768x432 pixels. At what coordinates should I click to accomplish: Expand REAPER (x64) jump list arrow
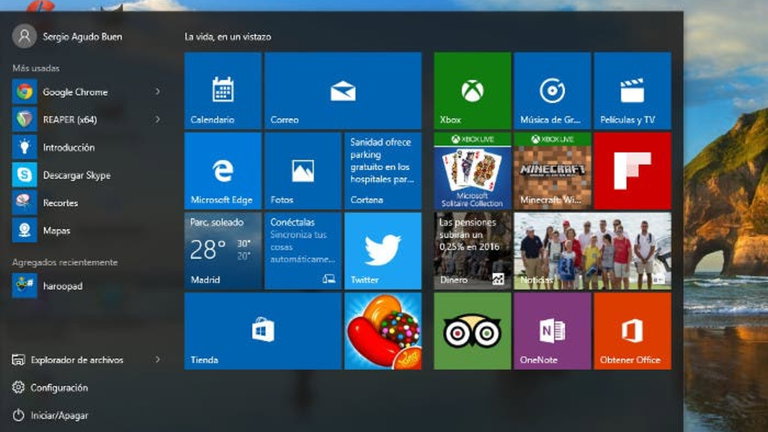coord(158,119)
